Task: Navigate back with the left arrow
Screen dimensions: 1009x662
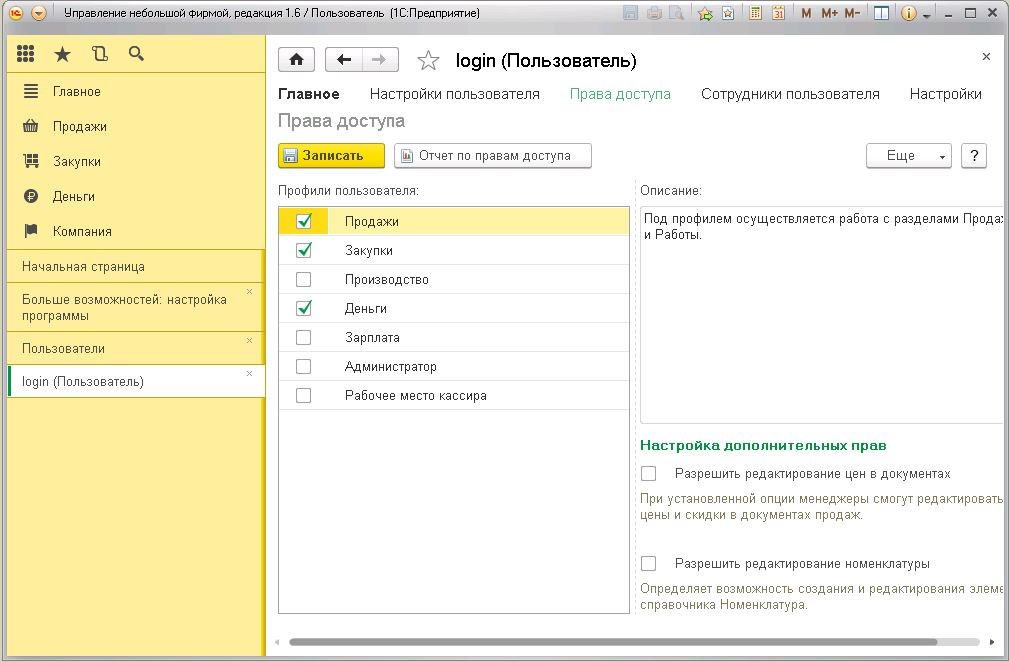Action: click(344, 60)
